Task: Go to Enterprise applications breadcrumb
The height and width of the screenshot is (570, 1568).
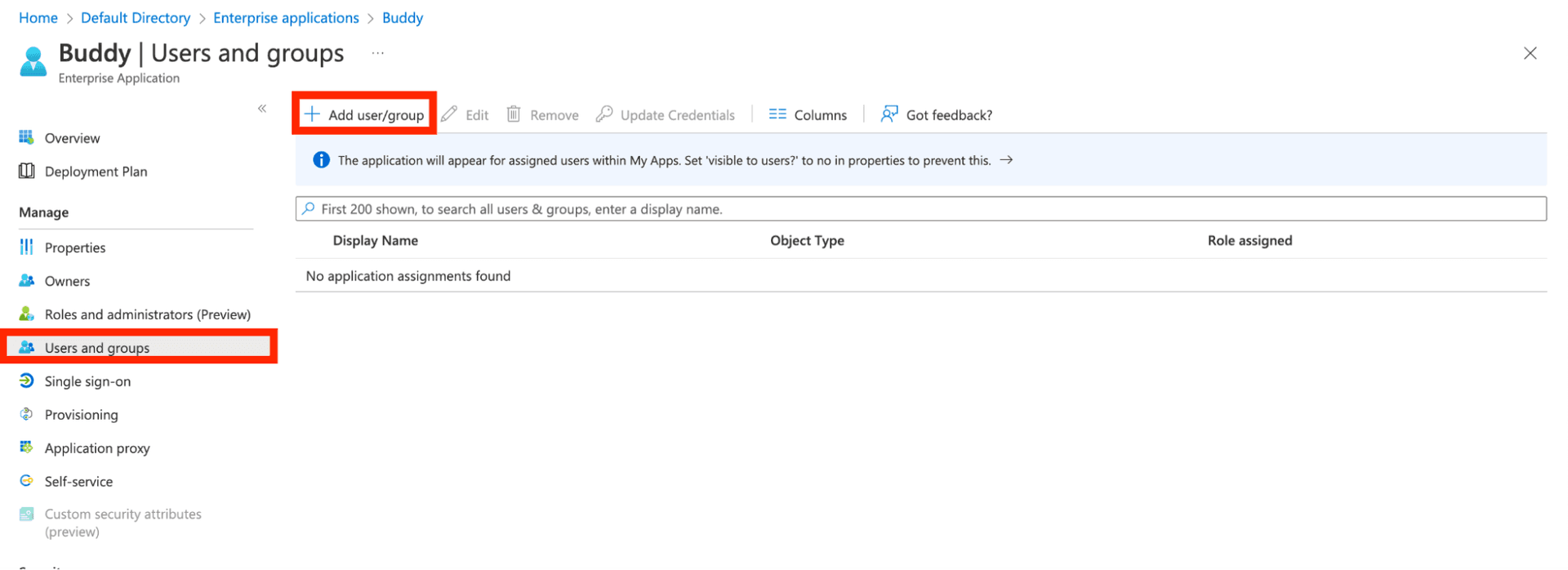Action: click(286, 18)
